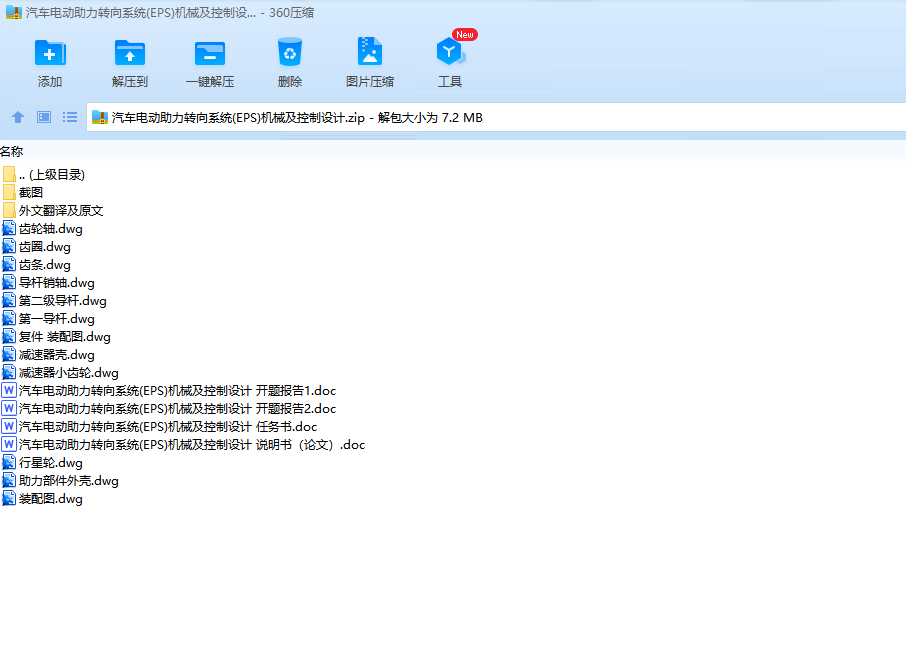The image size is (906, 669).
Task: Select file 齿轮轴.dwg
Action: 42,229
